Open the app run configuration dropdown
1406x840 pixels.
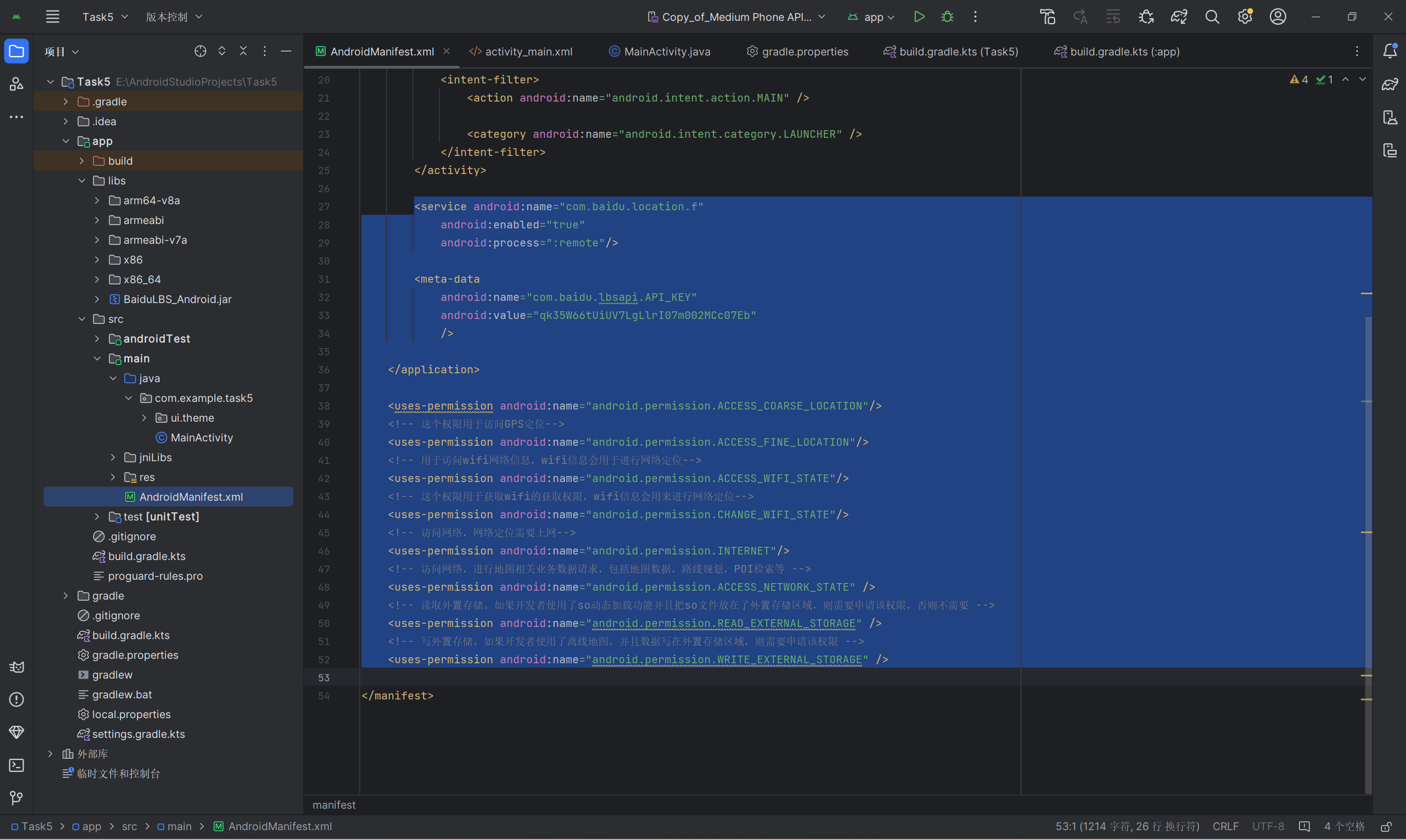871,17
